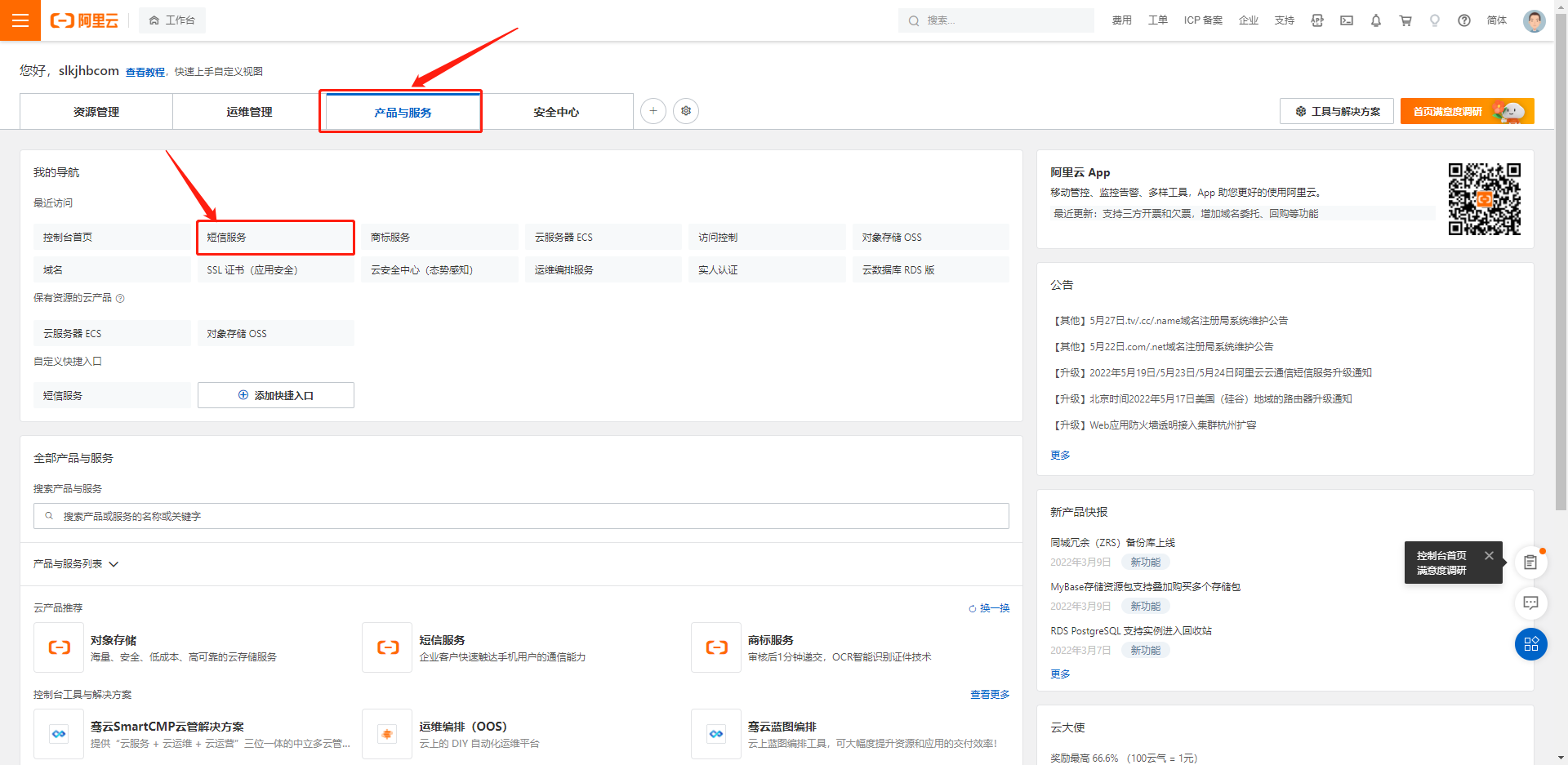Open 工具与解决方案 button

tap(1337, 111)
